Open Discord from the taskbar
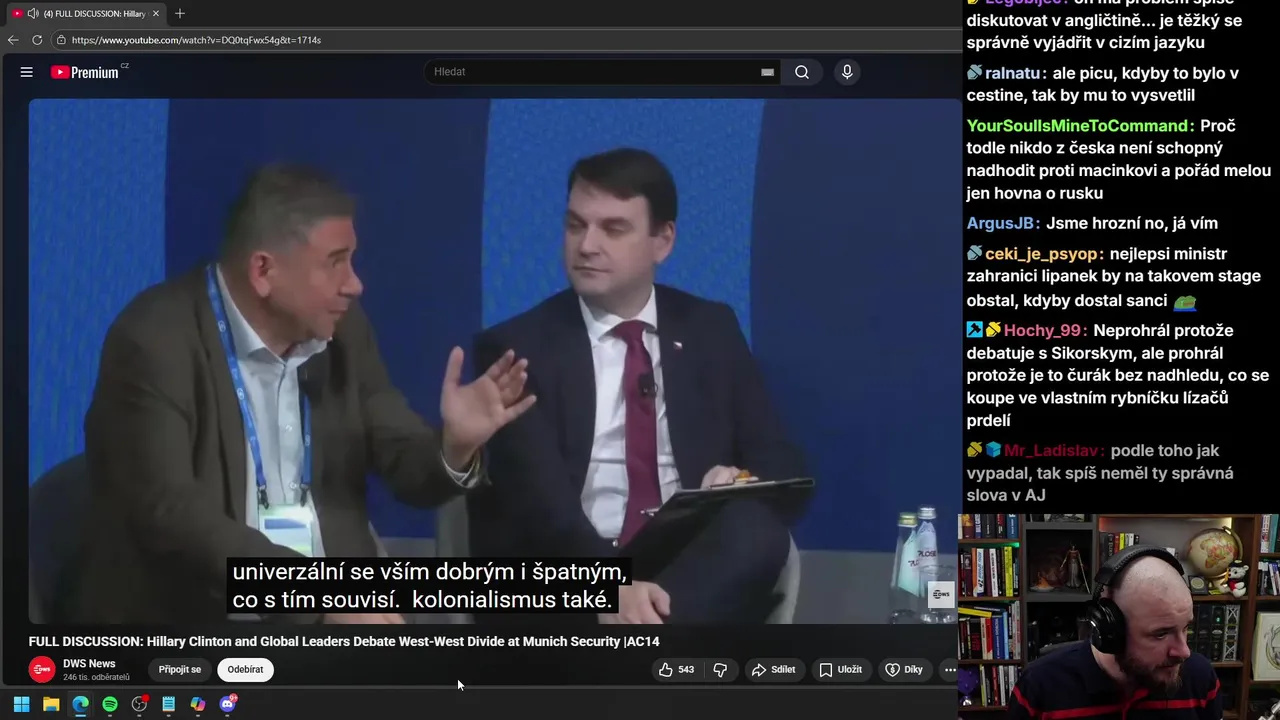Viewport: 1280px width, 720px height. click(227, 704)
